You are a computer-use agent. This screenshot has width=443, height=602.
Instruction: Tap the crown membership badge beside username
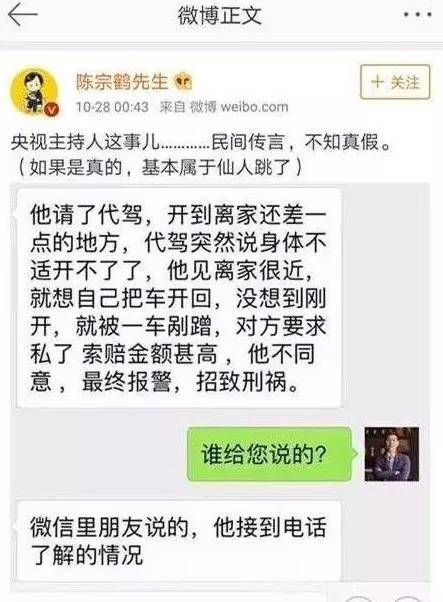pos(183,81)
